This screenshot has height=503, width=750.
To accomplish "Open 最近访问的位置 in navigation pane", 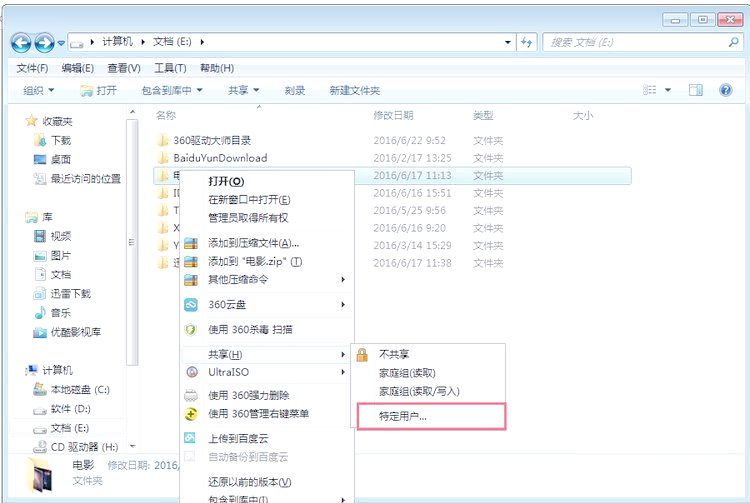I will pyautogui.click(x=86, y=179).
